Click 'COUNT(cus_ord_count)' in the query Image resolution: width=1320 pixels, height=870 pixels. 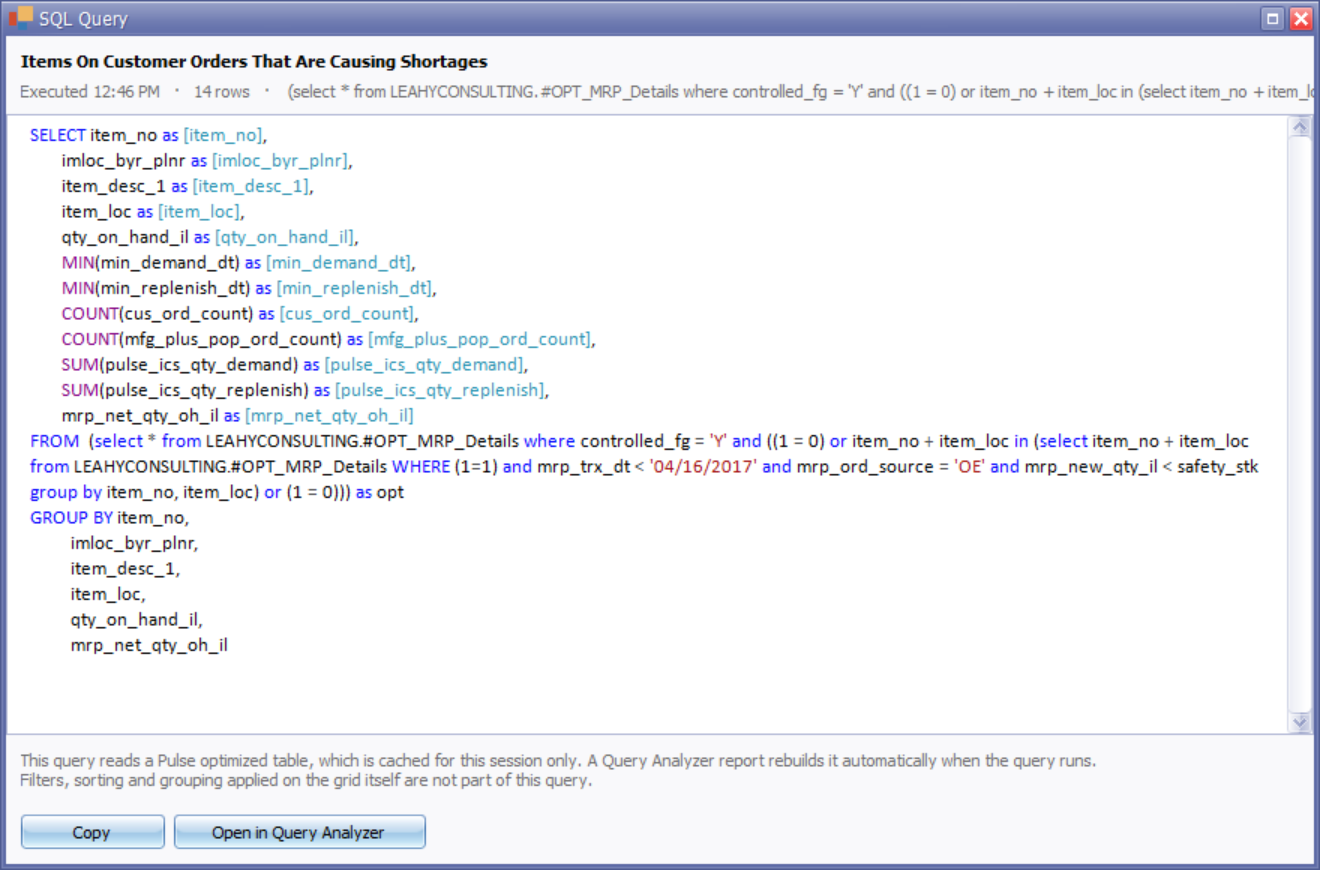click(157, 313)
